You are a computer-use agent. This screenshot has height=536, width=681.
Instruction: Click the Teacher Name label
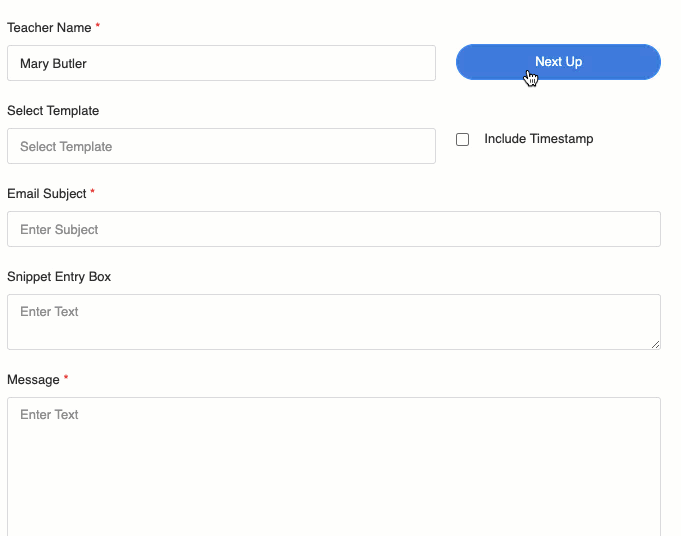pos(49,27)
